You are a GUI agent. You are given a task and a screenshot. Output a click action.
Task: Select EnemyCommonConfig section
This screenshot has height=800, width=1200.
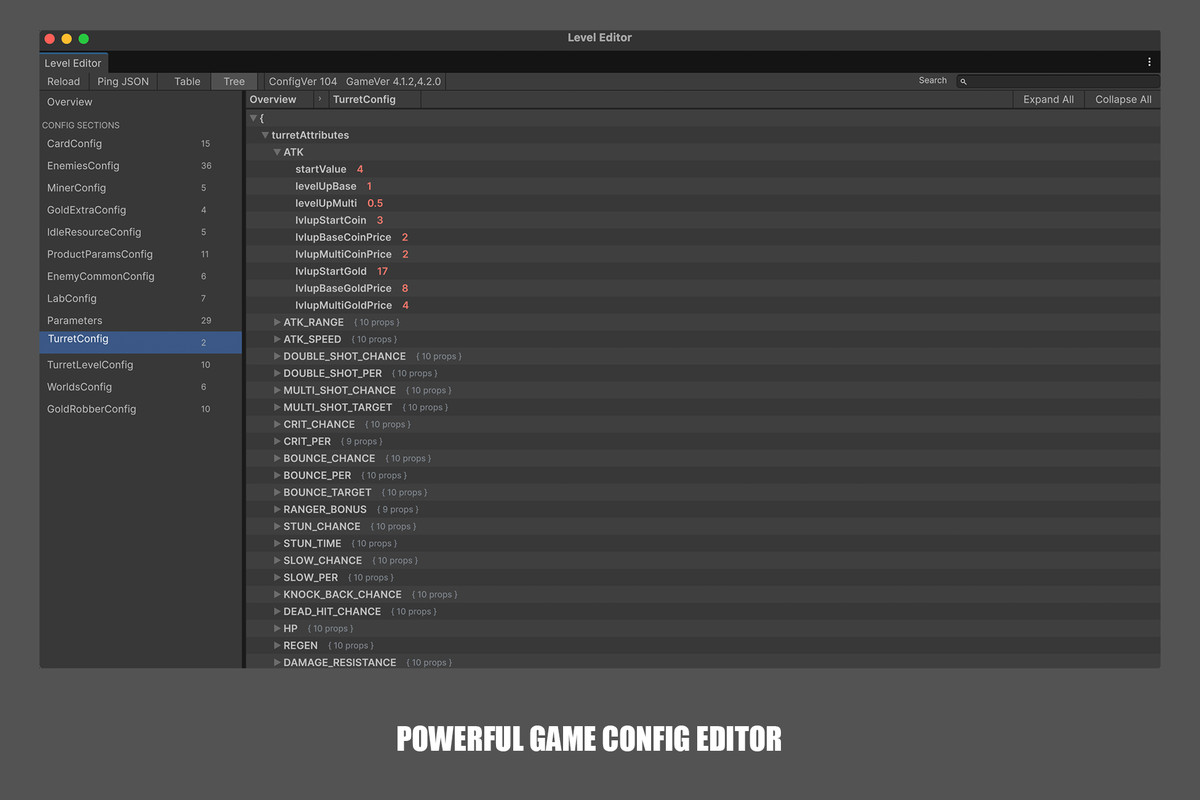[141, 276]
